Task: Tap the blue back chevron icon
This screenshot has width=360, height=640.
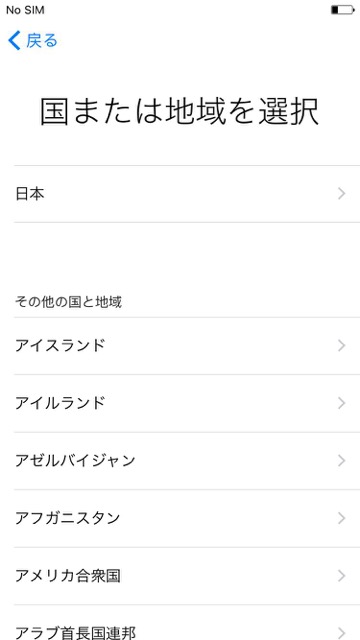Action: pyautogui.click(x=14, y=41)
